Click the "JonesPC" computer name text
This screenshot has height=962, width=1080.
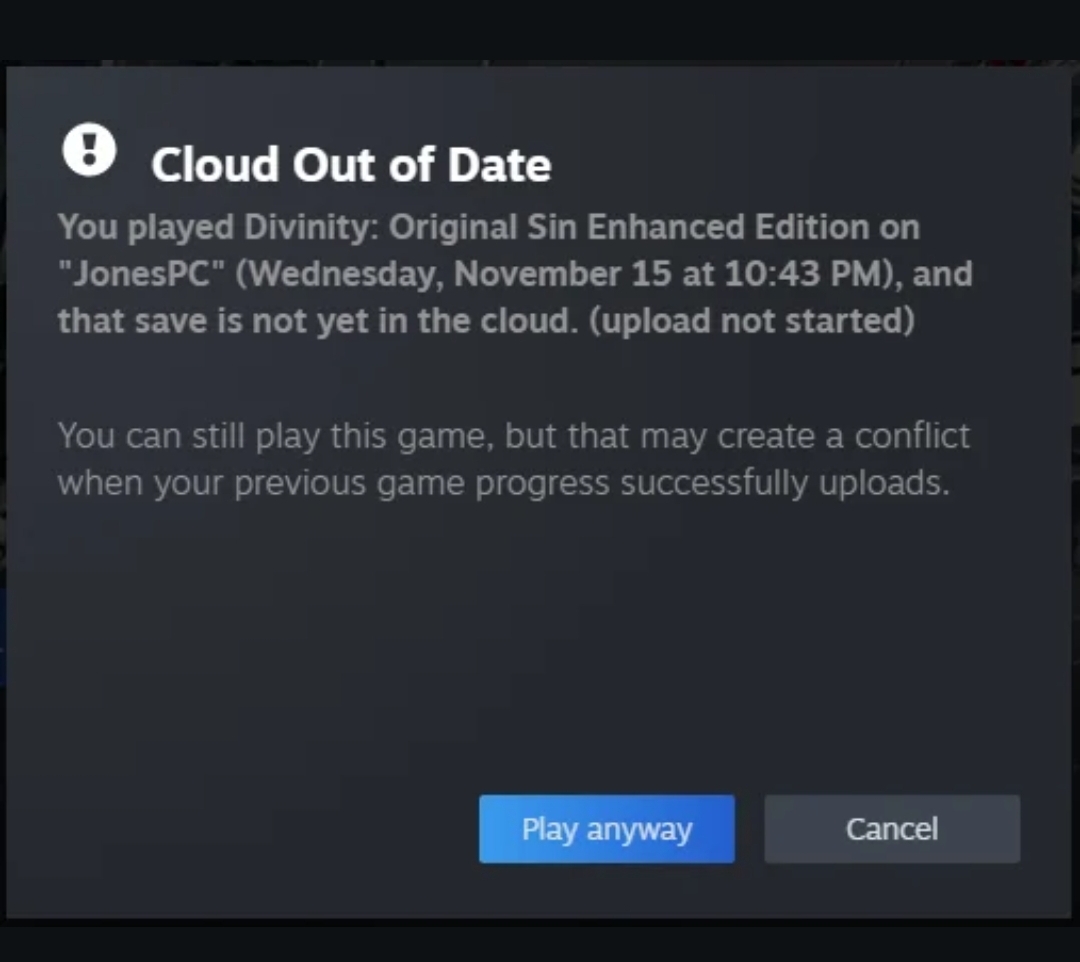[x=140, y=274]
